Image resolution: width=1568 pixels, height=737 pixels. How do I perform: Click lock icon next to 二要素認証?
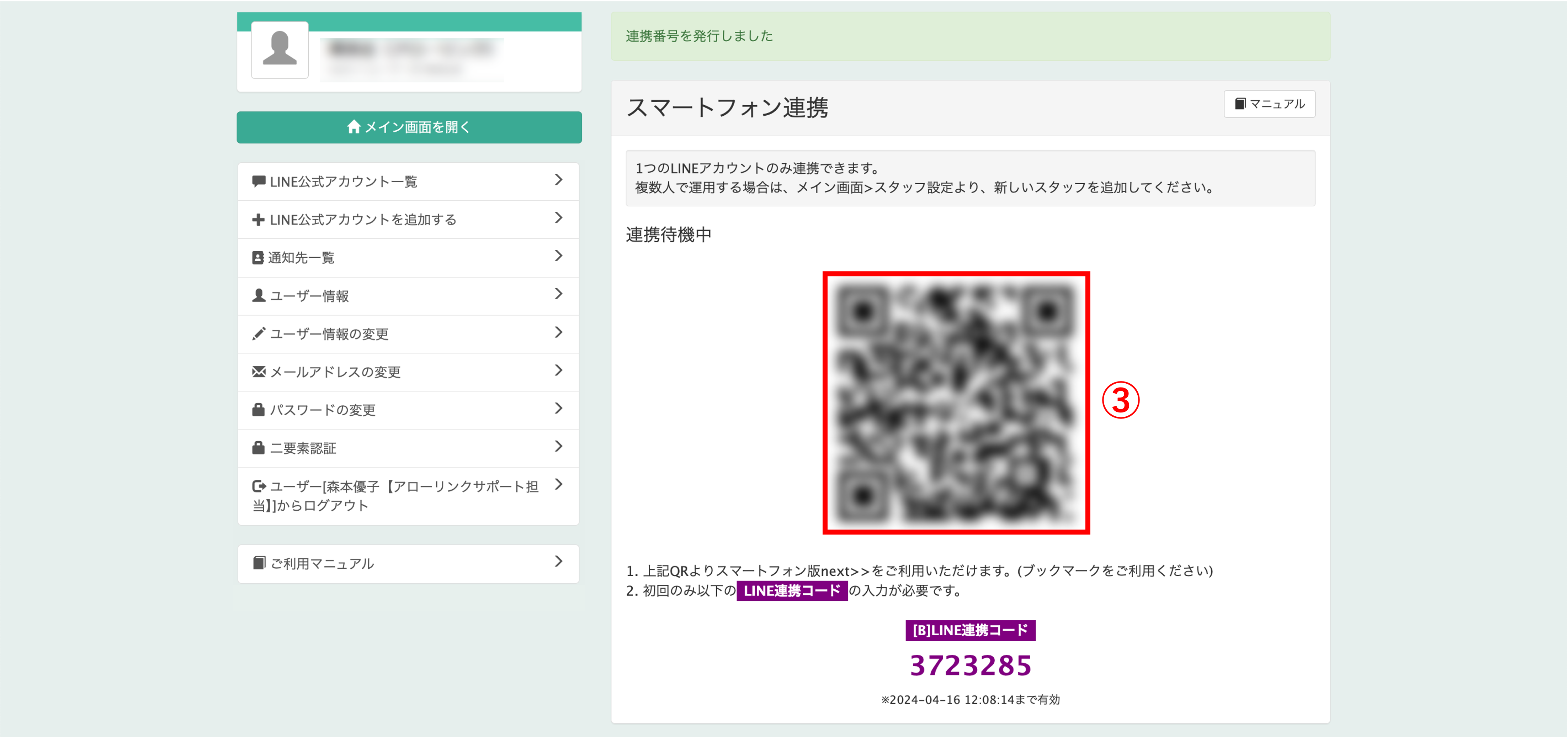click(x=258, y=448)
